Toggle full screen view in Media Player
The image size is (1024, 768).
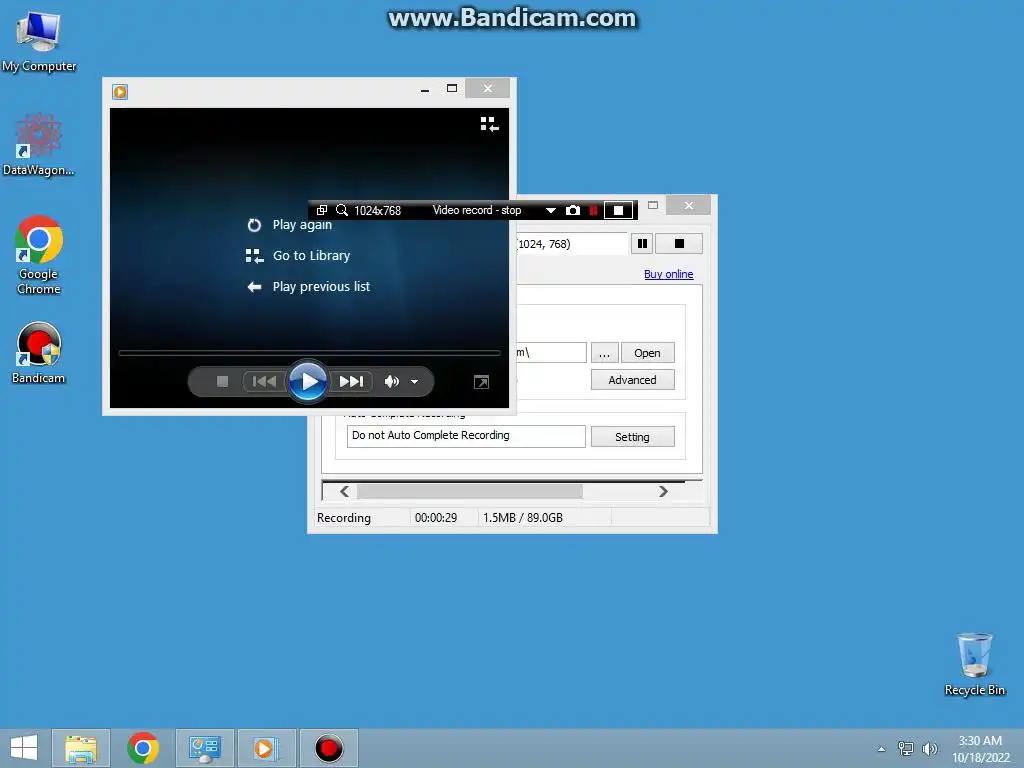[x=481, y=382]
